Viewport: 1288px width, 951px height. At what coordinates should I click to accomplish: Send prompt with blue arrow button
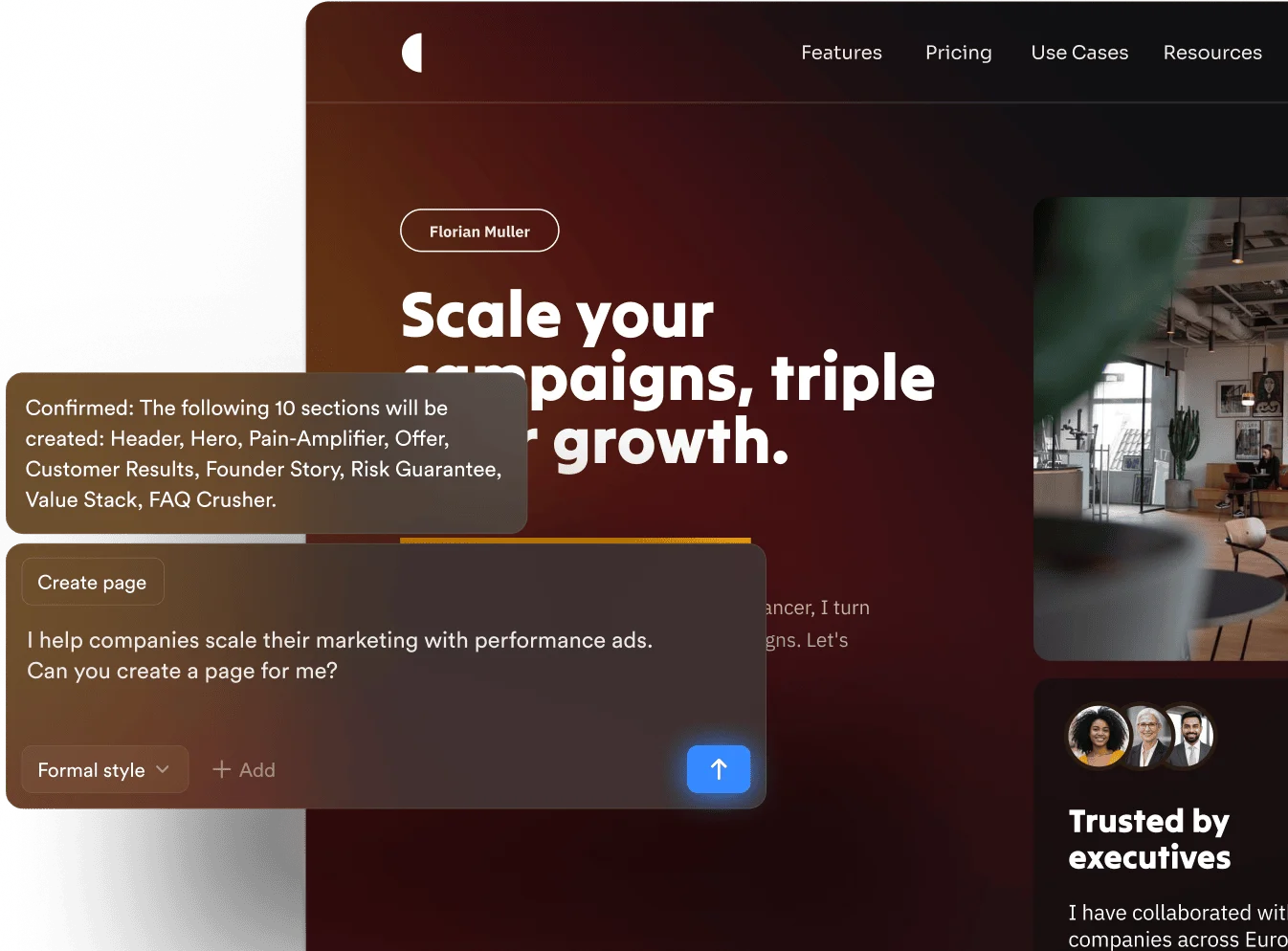click(719, 769)
